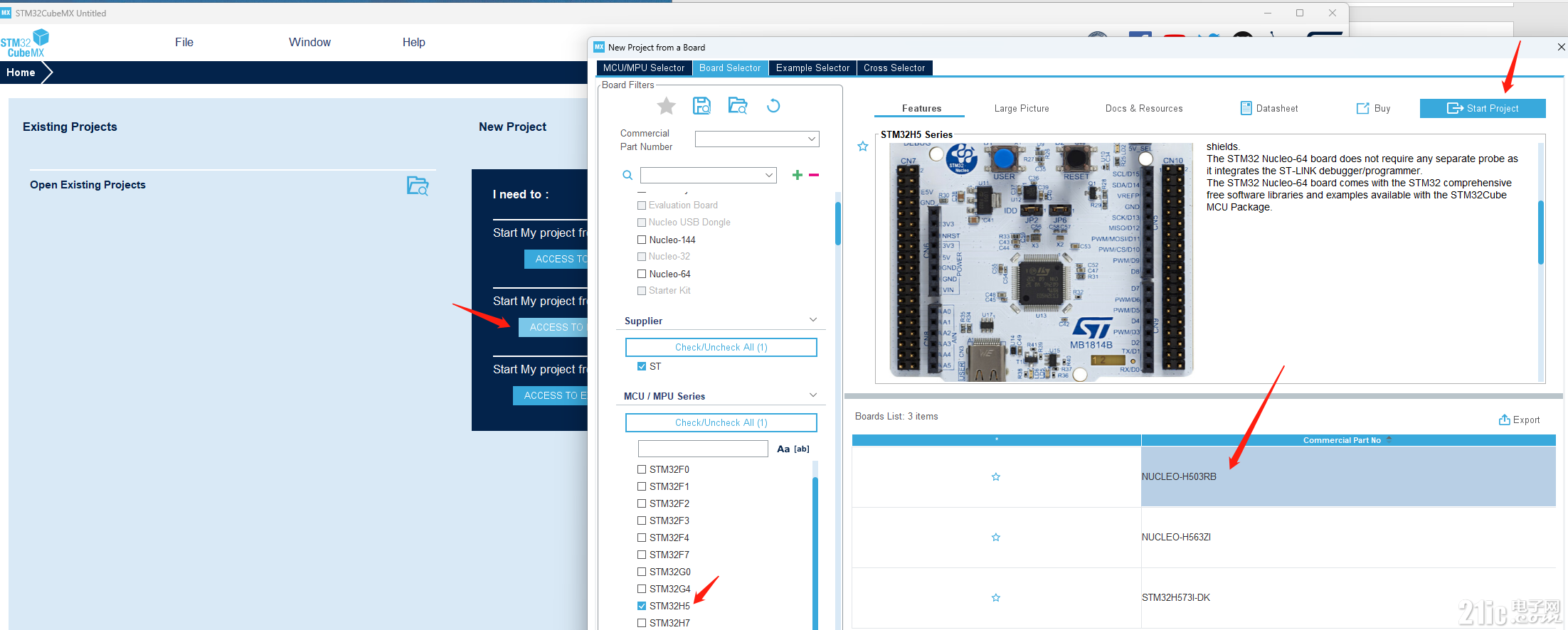1568x630 pixels.
Task: Click the STM32CubeMX logo
Action: click(x=25, y=43)
